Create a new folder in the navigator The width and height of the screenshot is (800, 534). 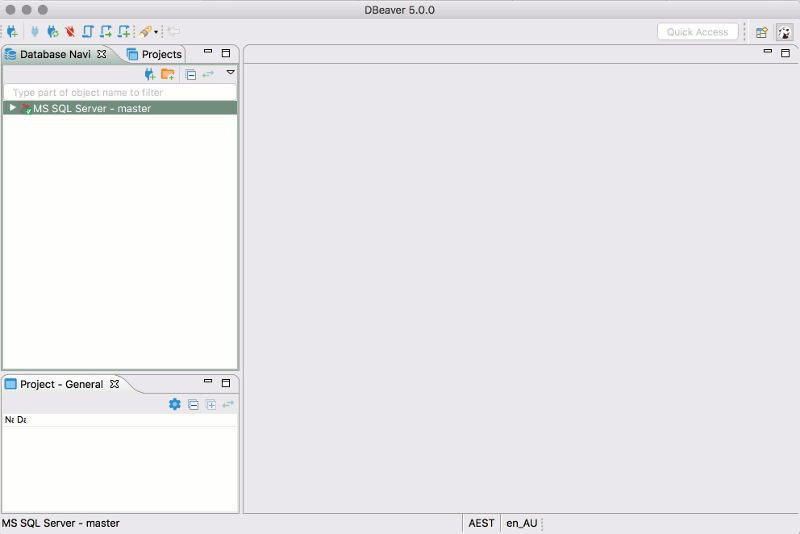(168, 74)
